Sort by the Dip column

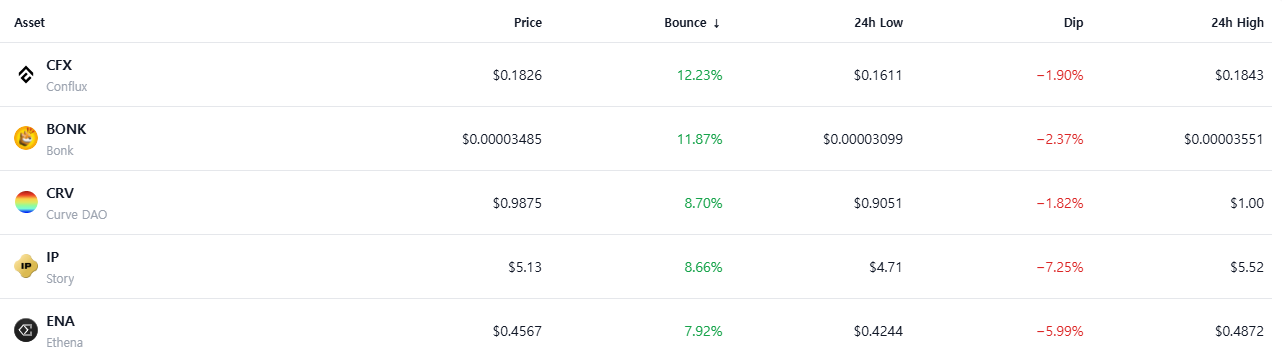point(1073,22)
